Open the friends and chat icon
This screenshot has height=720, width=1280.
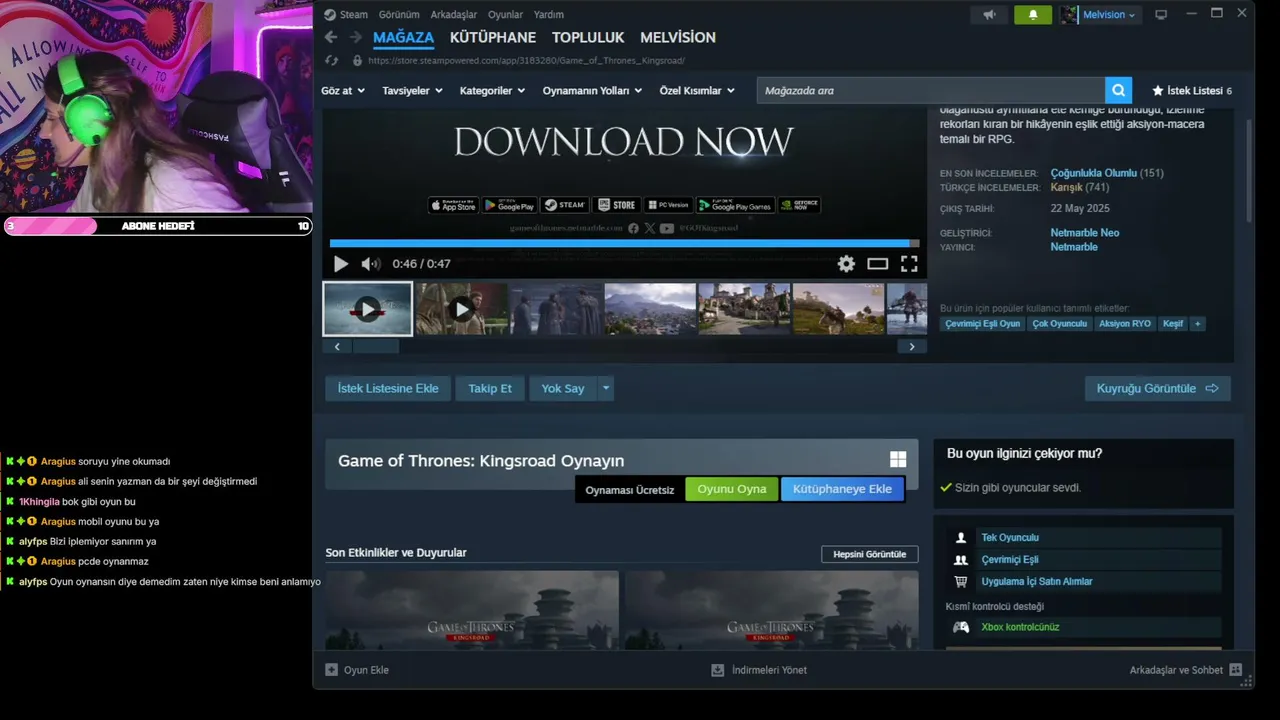tap(1236, 670)
